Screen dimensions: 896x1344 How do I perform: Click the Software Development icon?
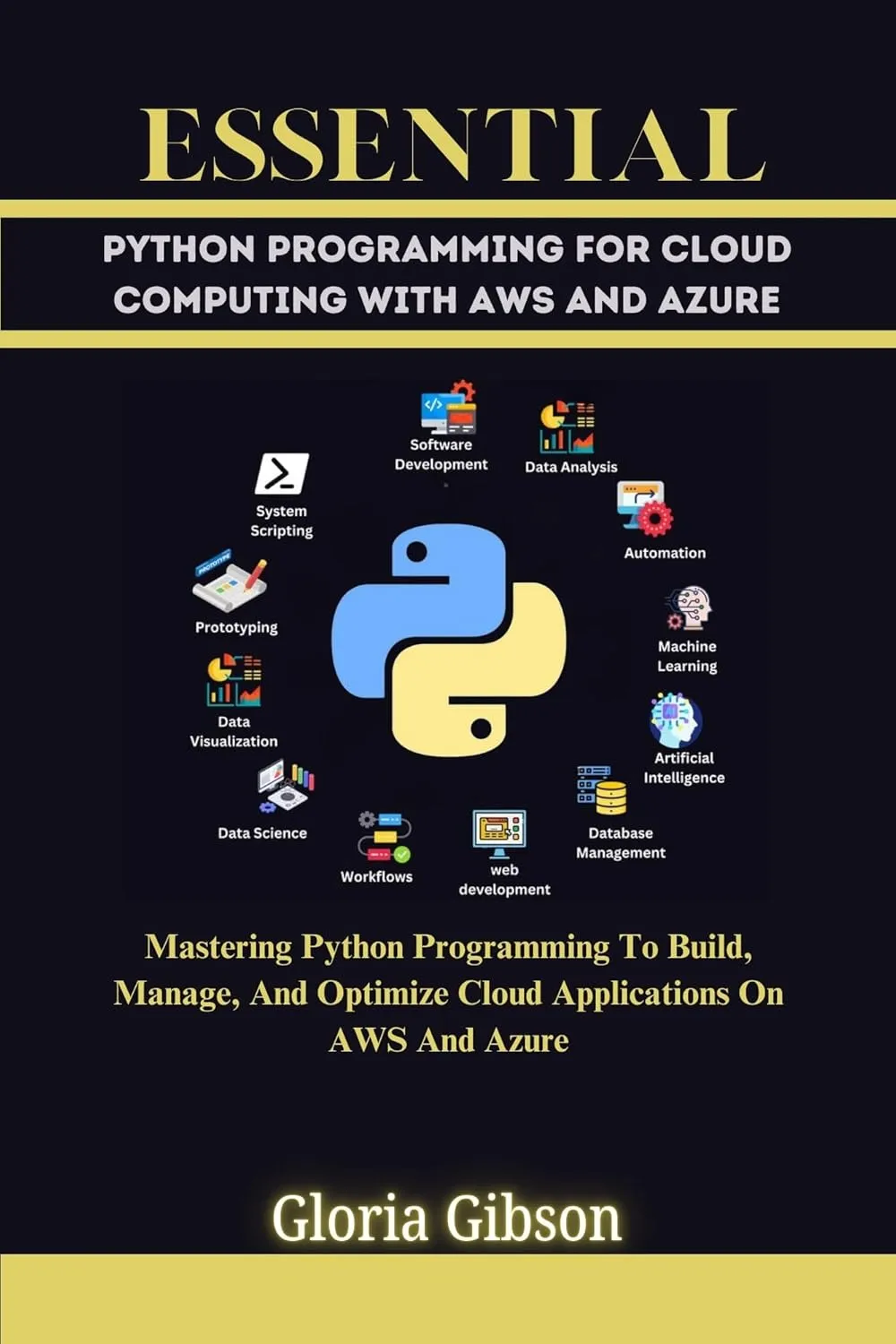[x=448, y=408]
